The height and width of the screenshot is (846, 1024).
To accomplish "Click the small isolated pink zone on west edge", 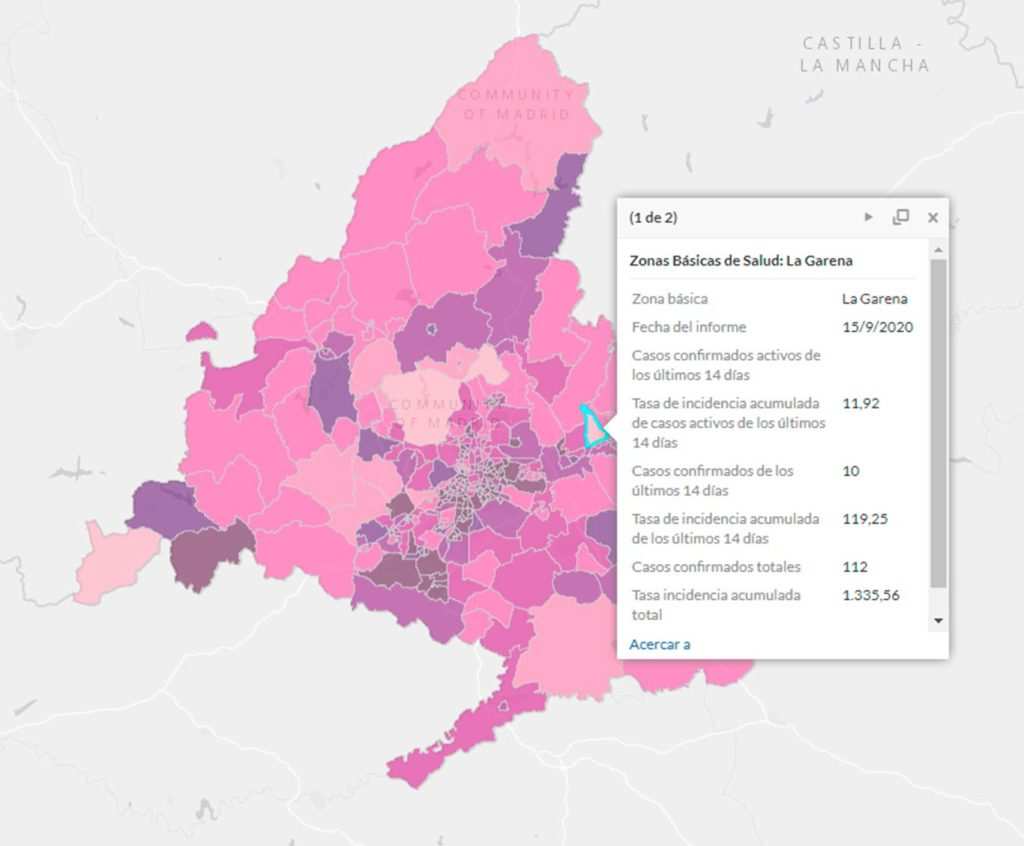I will pyautogui.click(x=200, y=331).
